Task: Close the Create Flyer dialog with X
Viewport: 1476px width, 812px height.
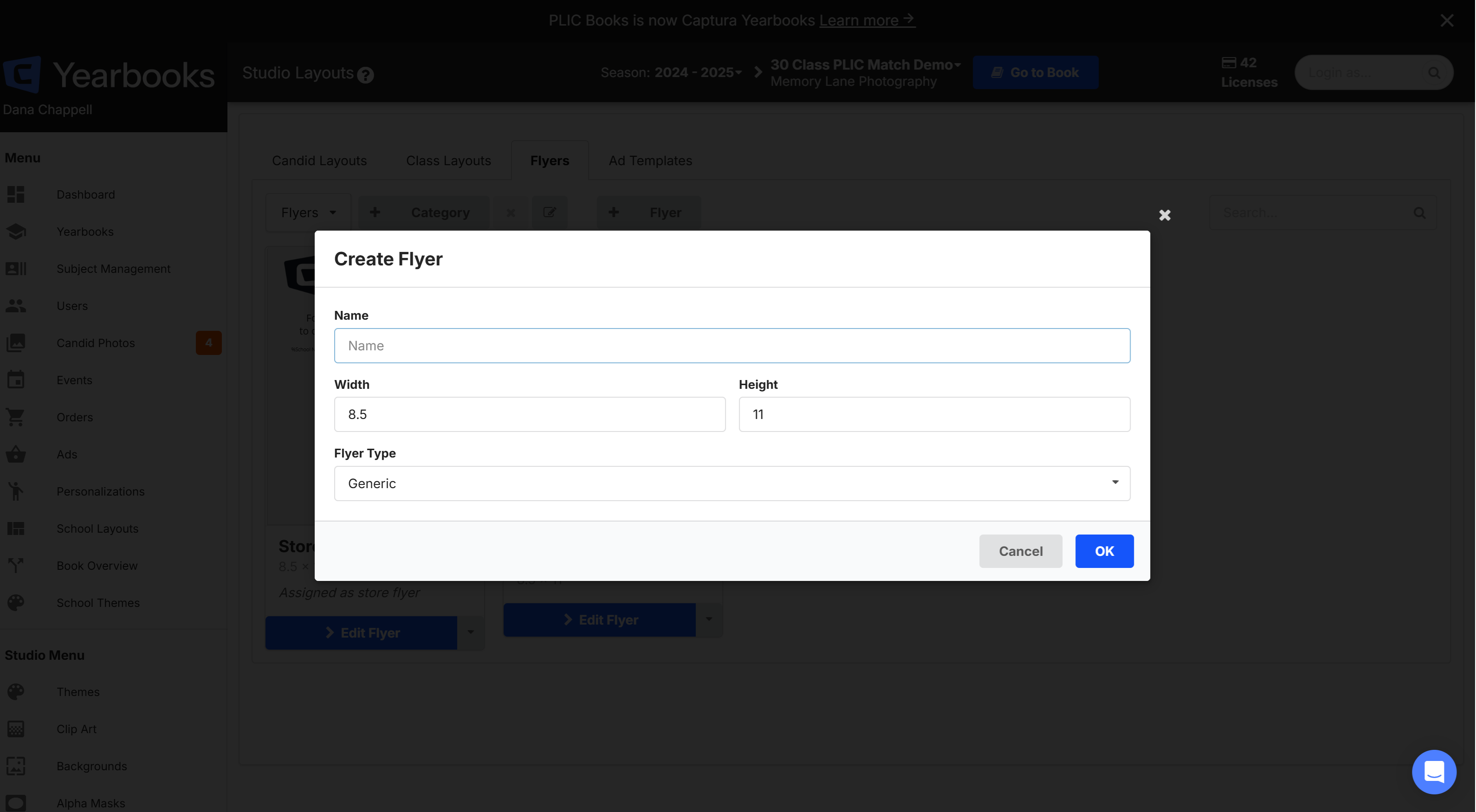Action: [x=1164, y=215]
